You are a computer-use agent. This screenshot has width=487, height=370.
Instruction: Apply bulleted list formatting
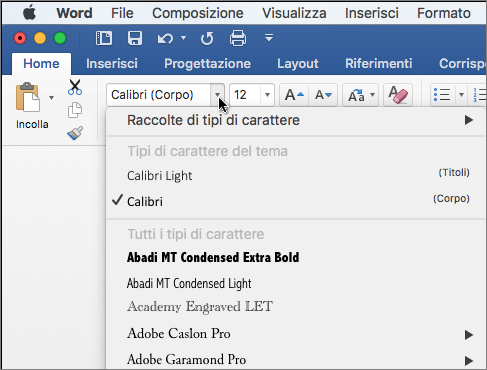tap(442, 95)
